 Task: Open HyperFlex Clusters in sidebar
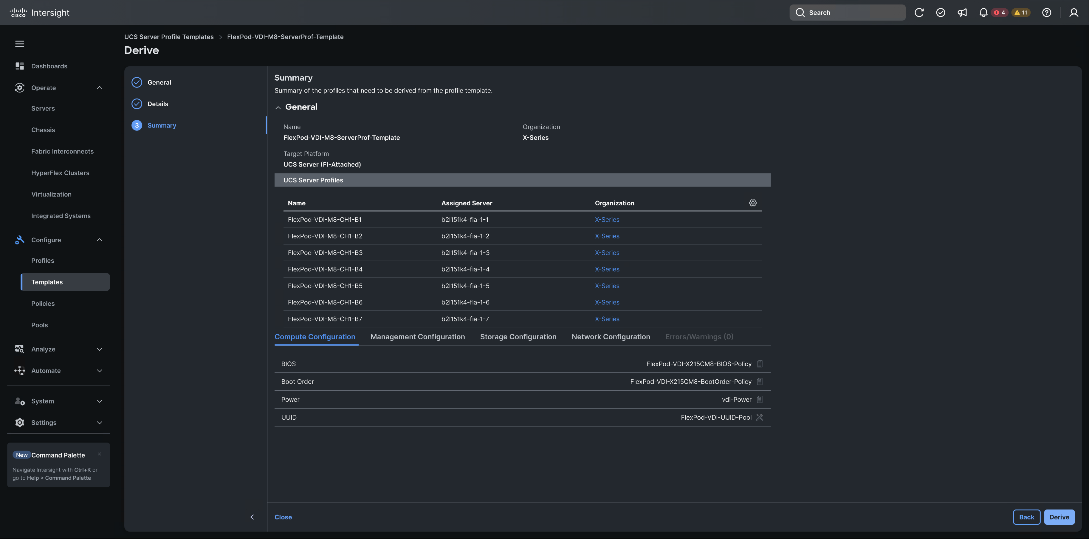(60, 173)
